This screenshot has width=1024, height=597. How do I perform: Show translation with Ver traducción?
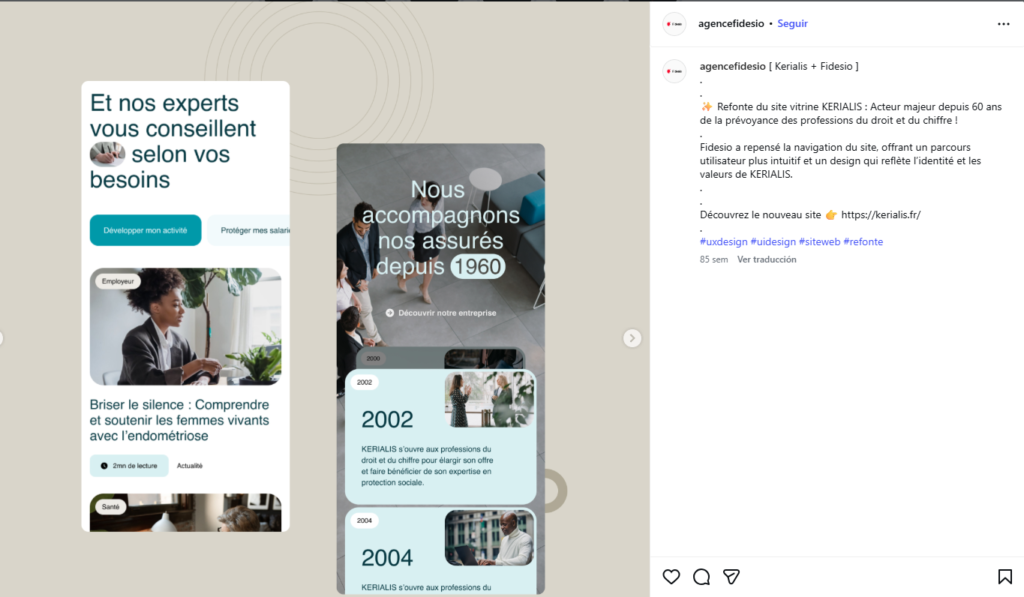click(767, 260)
